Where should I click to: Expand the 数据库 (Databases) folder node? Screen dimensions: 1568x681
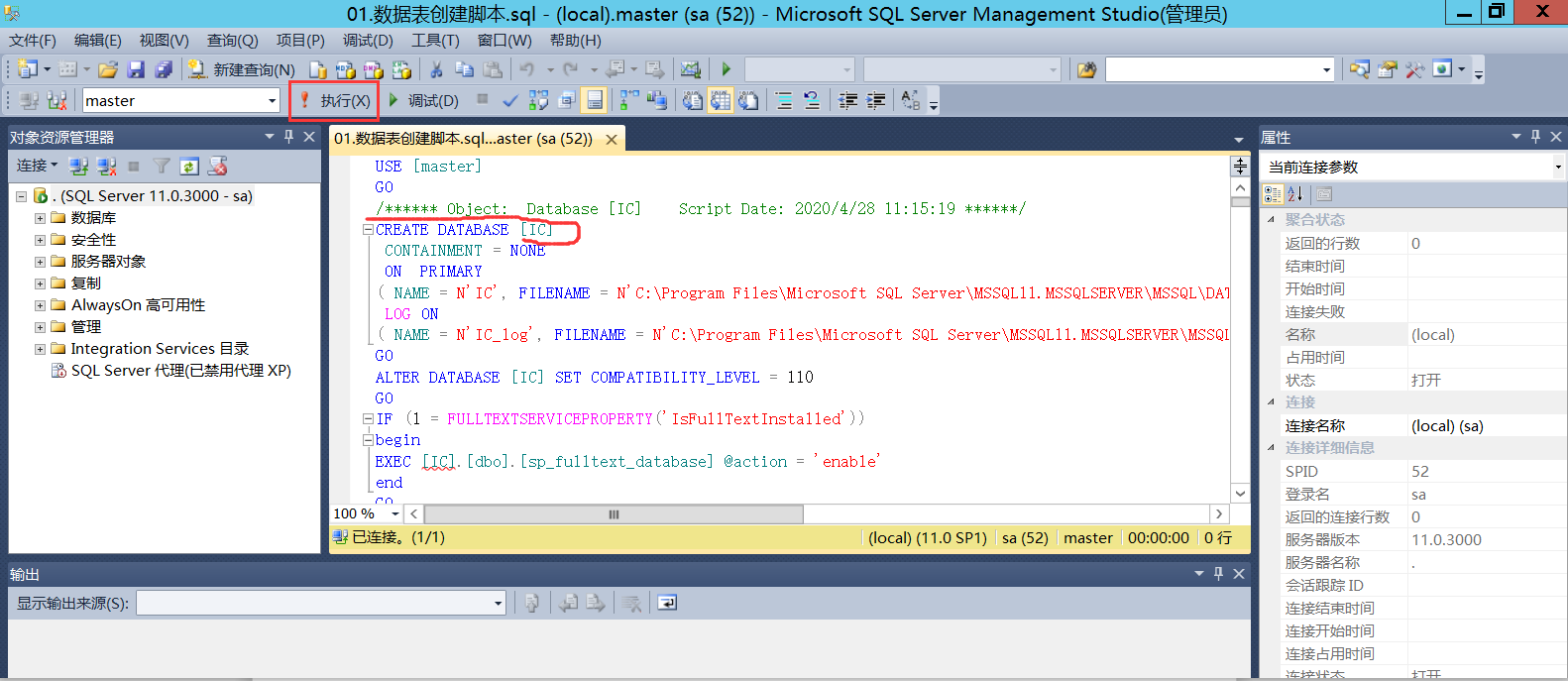pos(40,218)
